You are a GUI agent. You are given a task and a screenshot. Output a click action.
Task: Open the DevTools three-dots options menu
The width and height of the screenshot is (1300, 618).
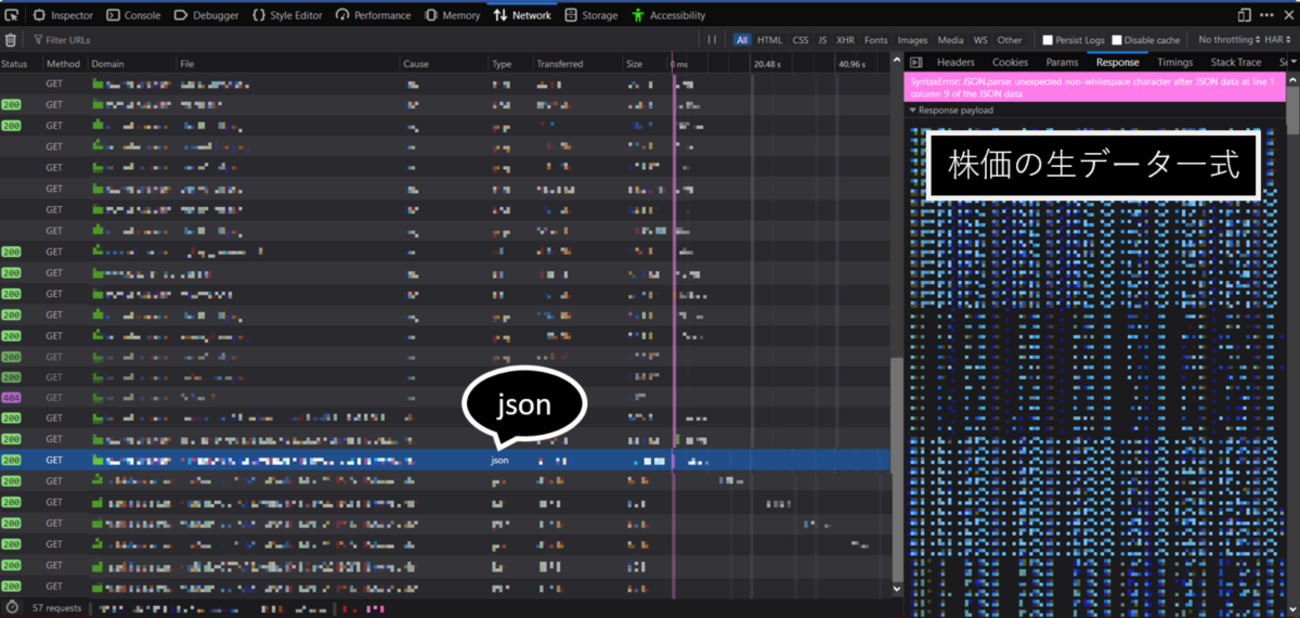(x=1266, y=15)
